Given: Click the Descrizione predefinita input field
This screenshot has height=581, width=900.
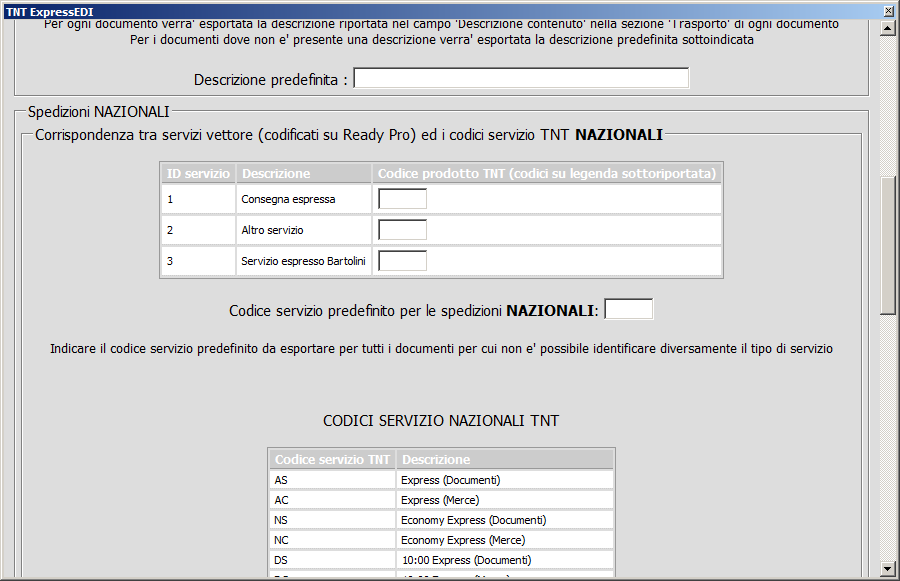Looking at the screenshot, I should (521, 78).
